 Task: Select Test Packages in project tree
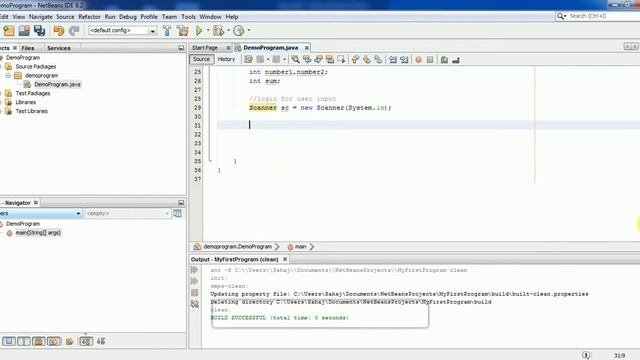[x=33, y=93]
